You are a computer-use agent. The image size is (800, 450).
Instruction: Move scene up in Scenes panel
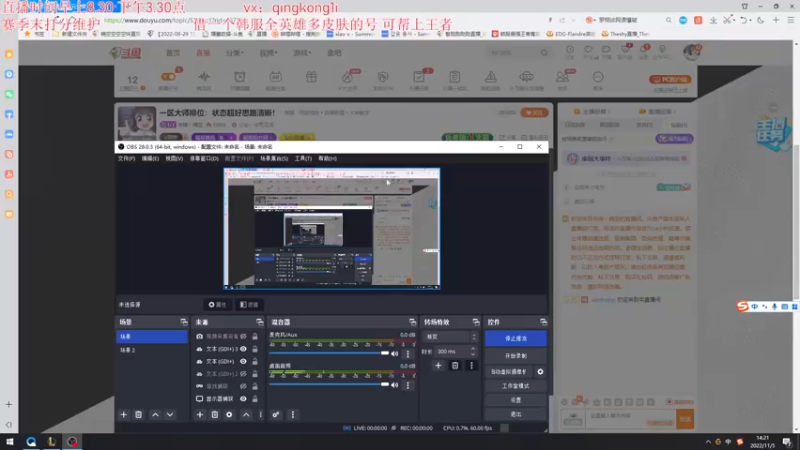(x=155, y=415)
